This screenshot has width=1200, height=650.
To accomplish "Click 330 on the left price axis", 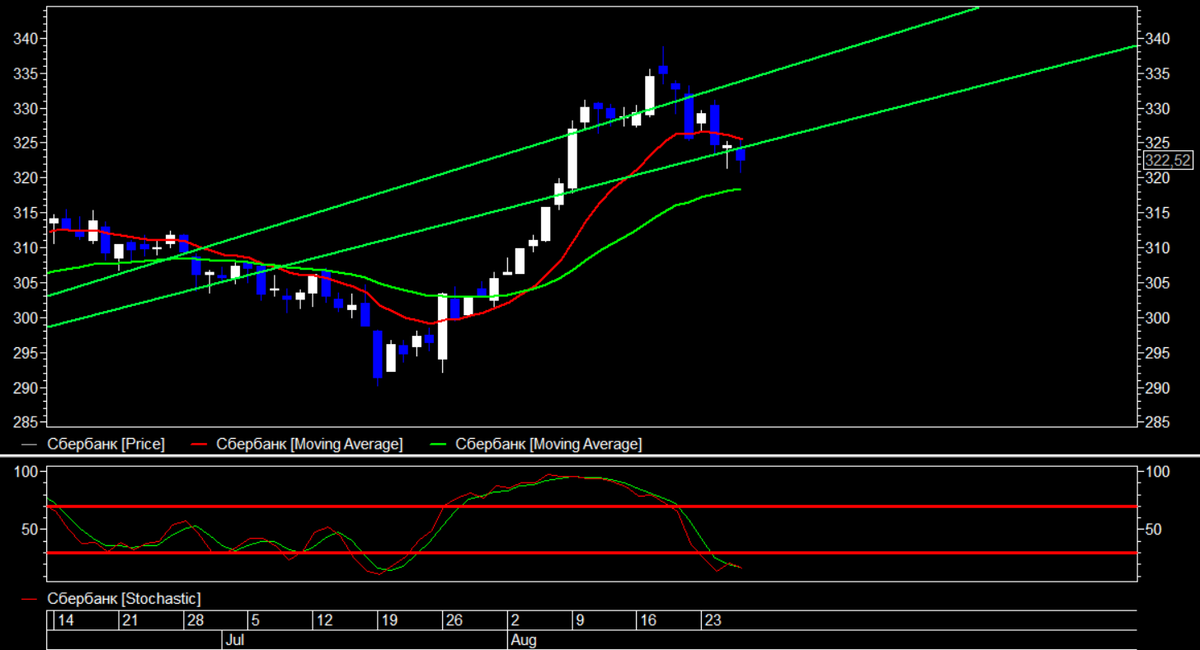I will click(x=24, y=108).
